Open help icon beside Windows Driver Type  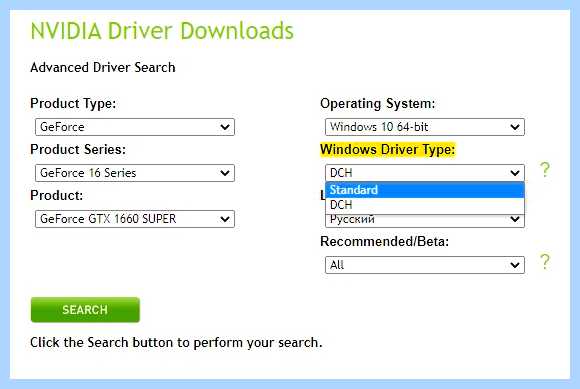pos(544,170)
